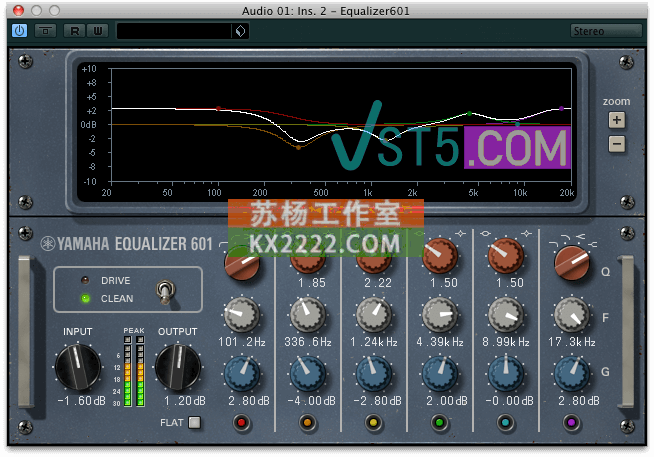Click the 2.00dB gain knob
The width and height of the screenshot is (654, 457).
(440, 374)
